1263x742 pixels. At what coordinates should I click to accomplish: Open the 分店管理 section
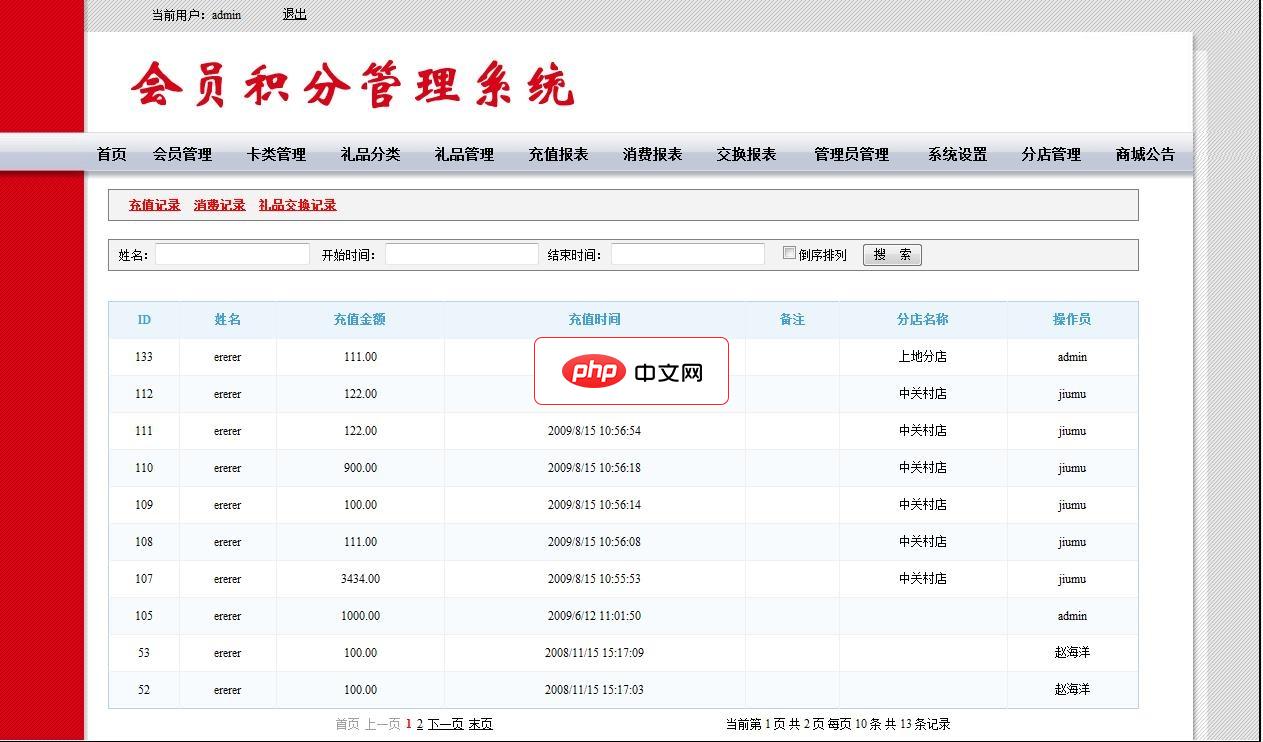tap(1050, 154)
